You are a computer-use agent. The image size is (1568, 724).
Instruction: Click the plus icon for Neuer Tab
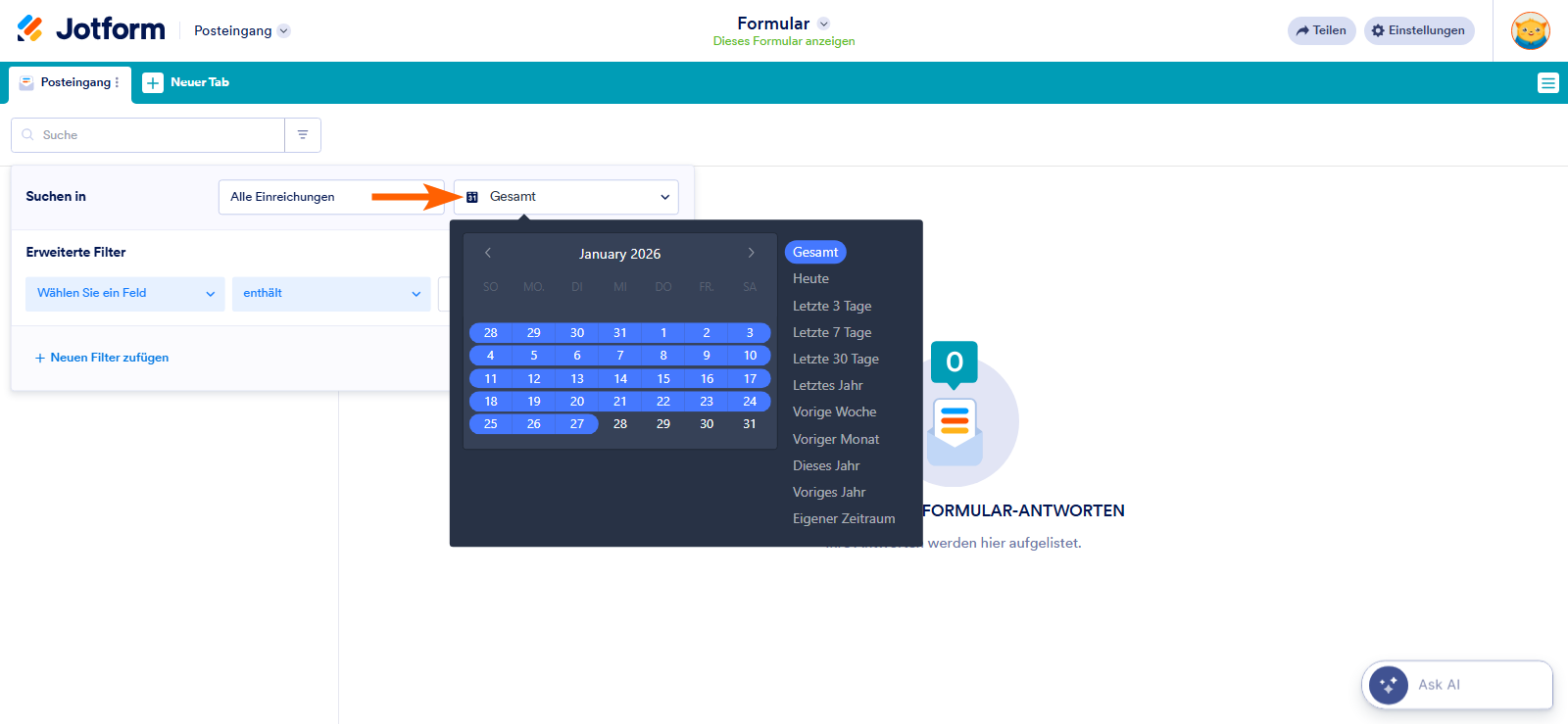tap(153, 83)
